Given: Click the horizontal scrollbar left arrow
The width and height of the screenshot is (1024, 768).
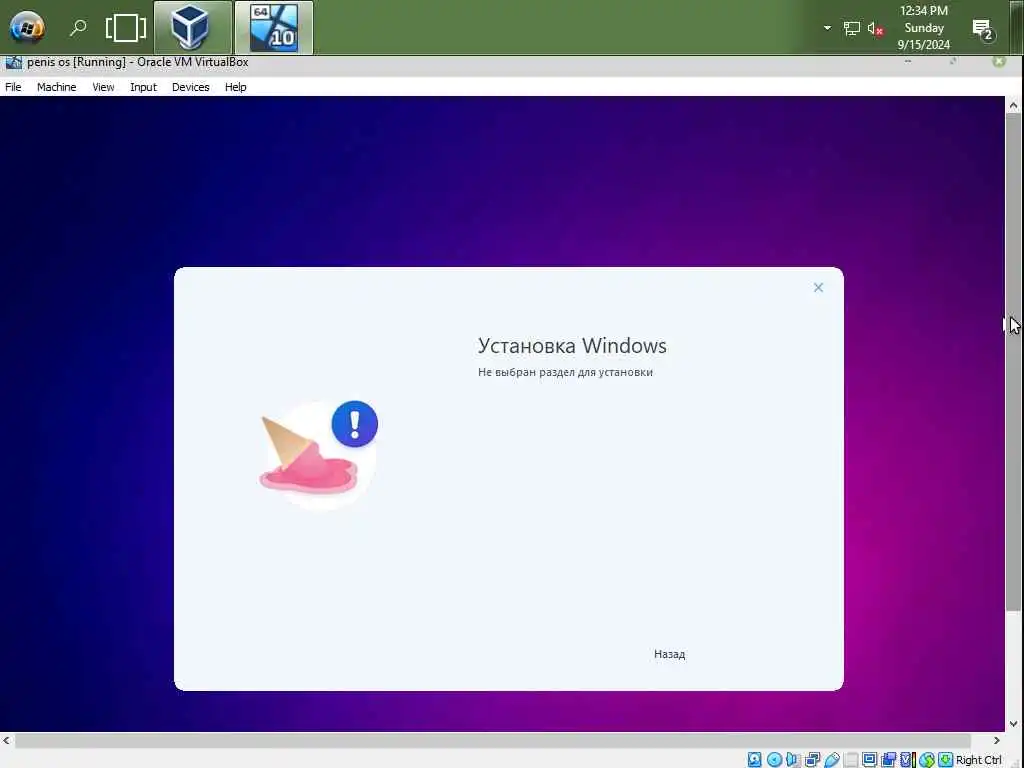Looking at the screenshot, I should tap(7, 741).
